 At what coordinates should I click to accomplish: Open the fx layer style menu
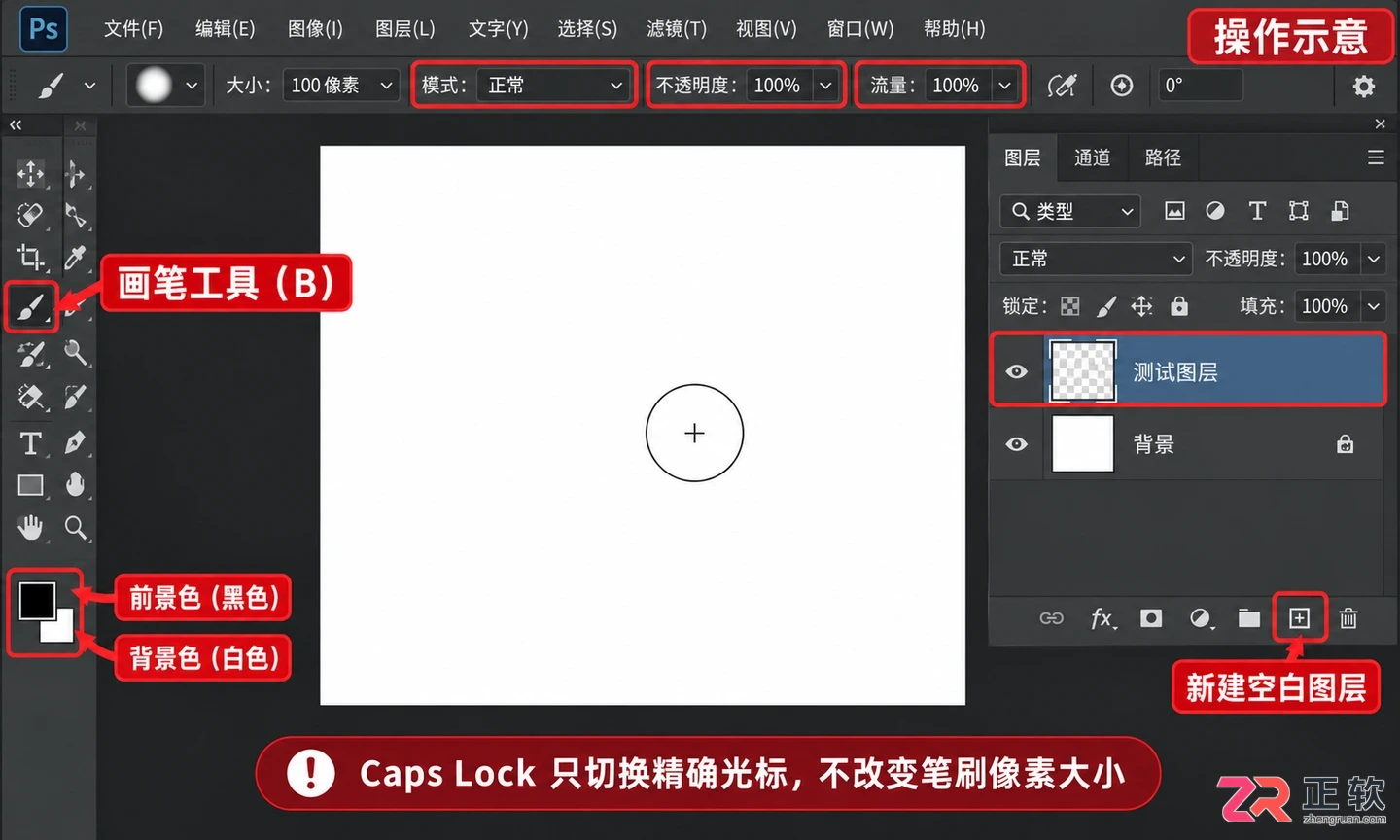click(x=1102, y=618)
